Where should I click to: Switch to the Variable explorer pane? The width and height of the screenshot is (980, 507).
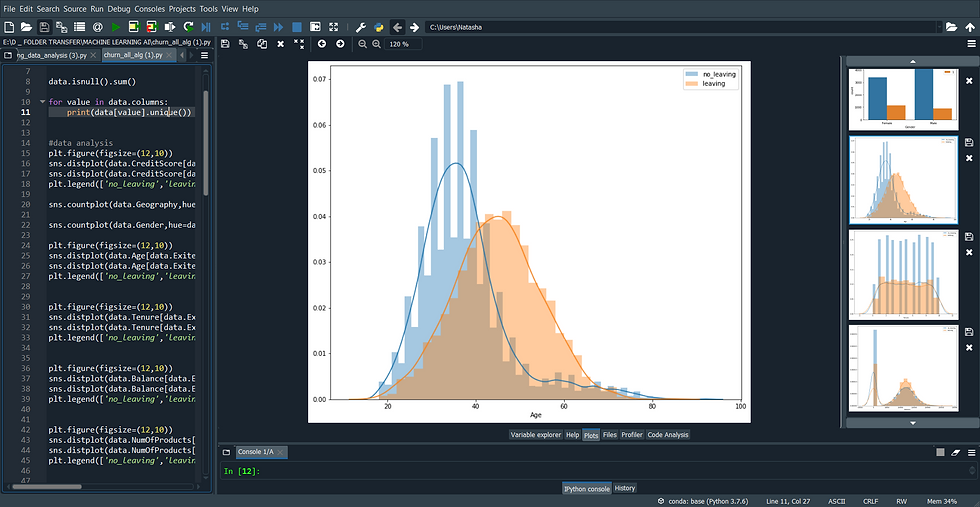click(x=536, y=434)
